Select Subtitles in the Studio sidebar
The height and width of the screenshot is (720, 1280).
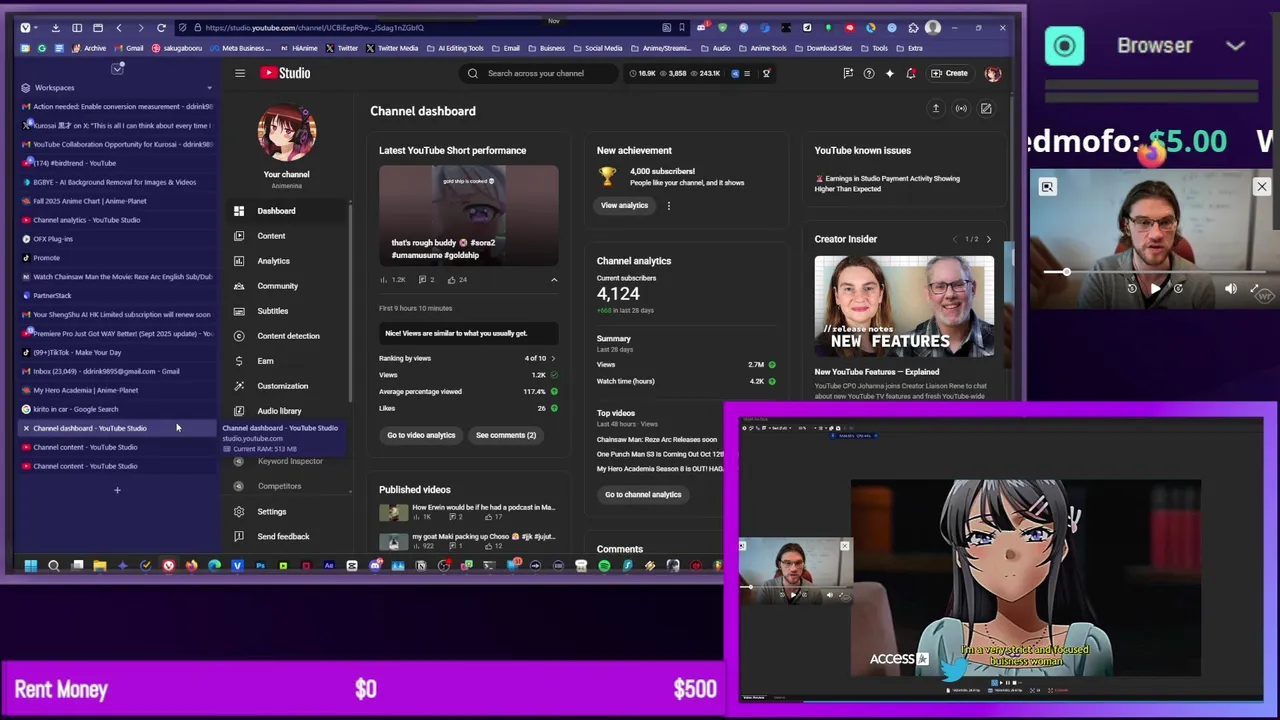[x=288, y=311]
